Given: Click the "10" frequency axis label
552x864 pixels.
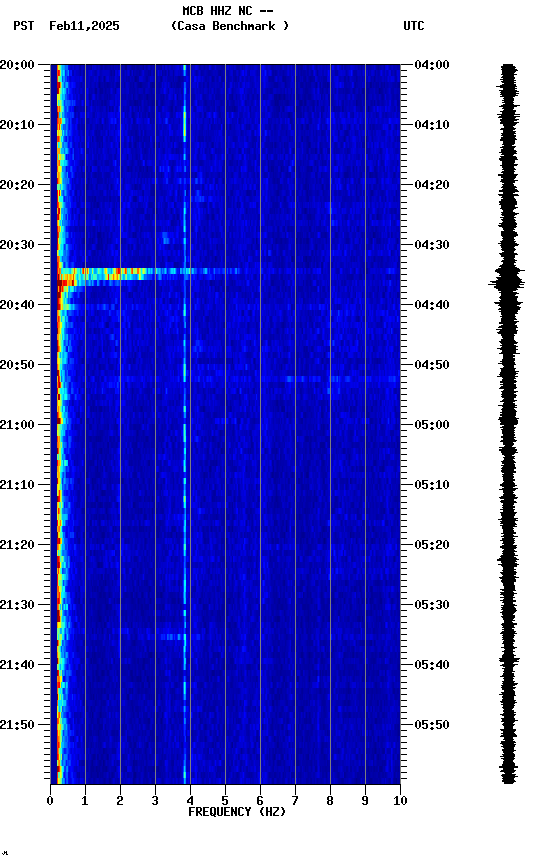Looking at the screenshot, I should (x=400, y=802).
